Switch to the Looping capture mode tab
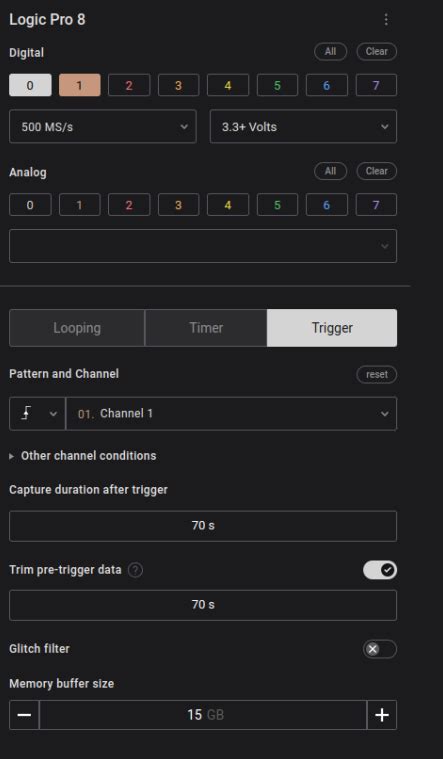Image resolution: width=443 pixels, height=759 pixels. pyautogui.click(x=77, y=328)
